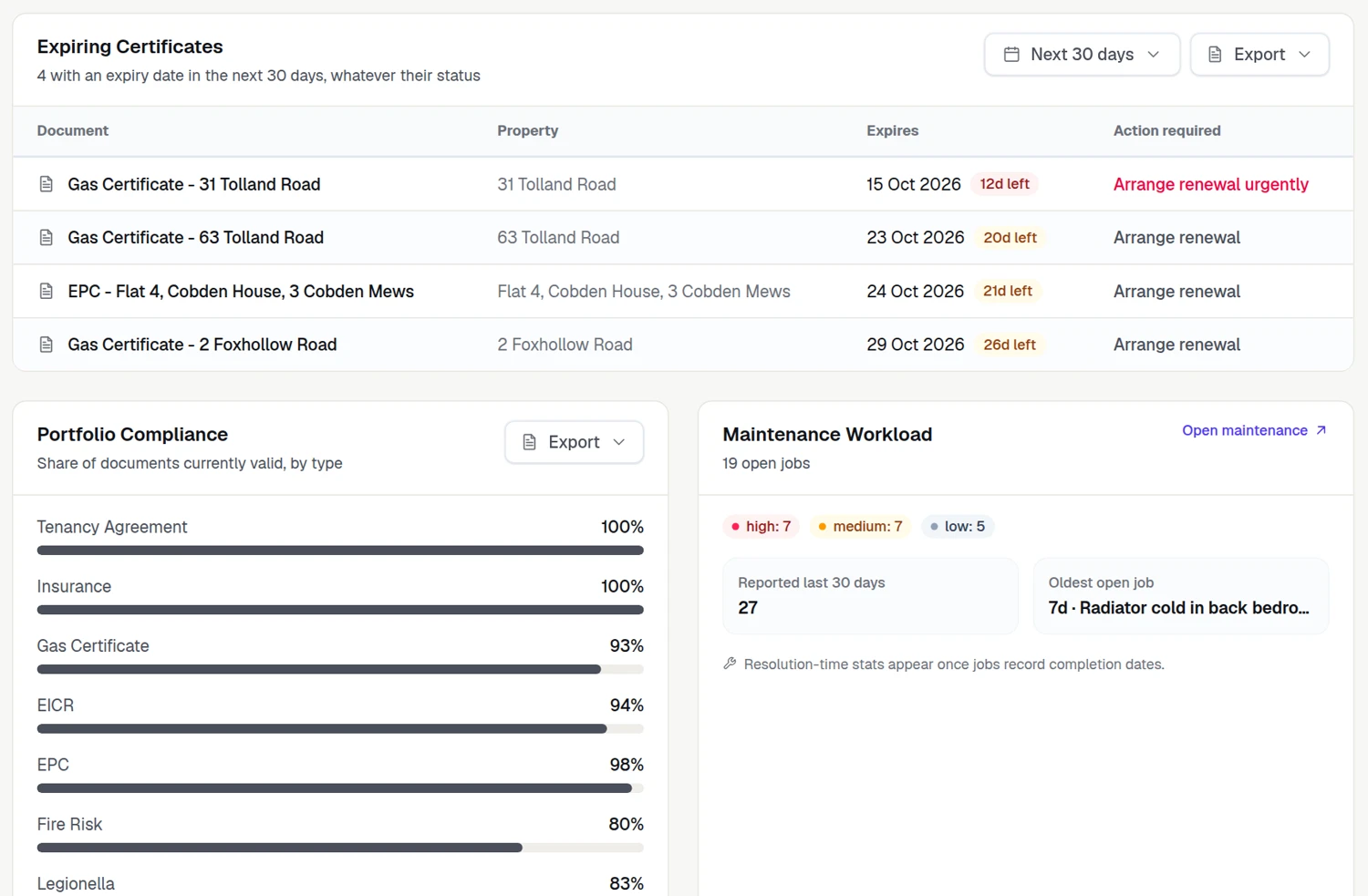Click the Insurance compliance label
Screen dimensions: 1368x896
coord(74,586)
